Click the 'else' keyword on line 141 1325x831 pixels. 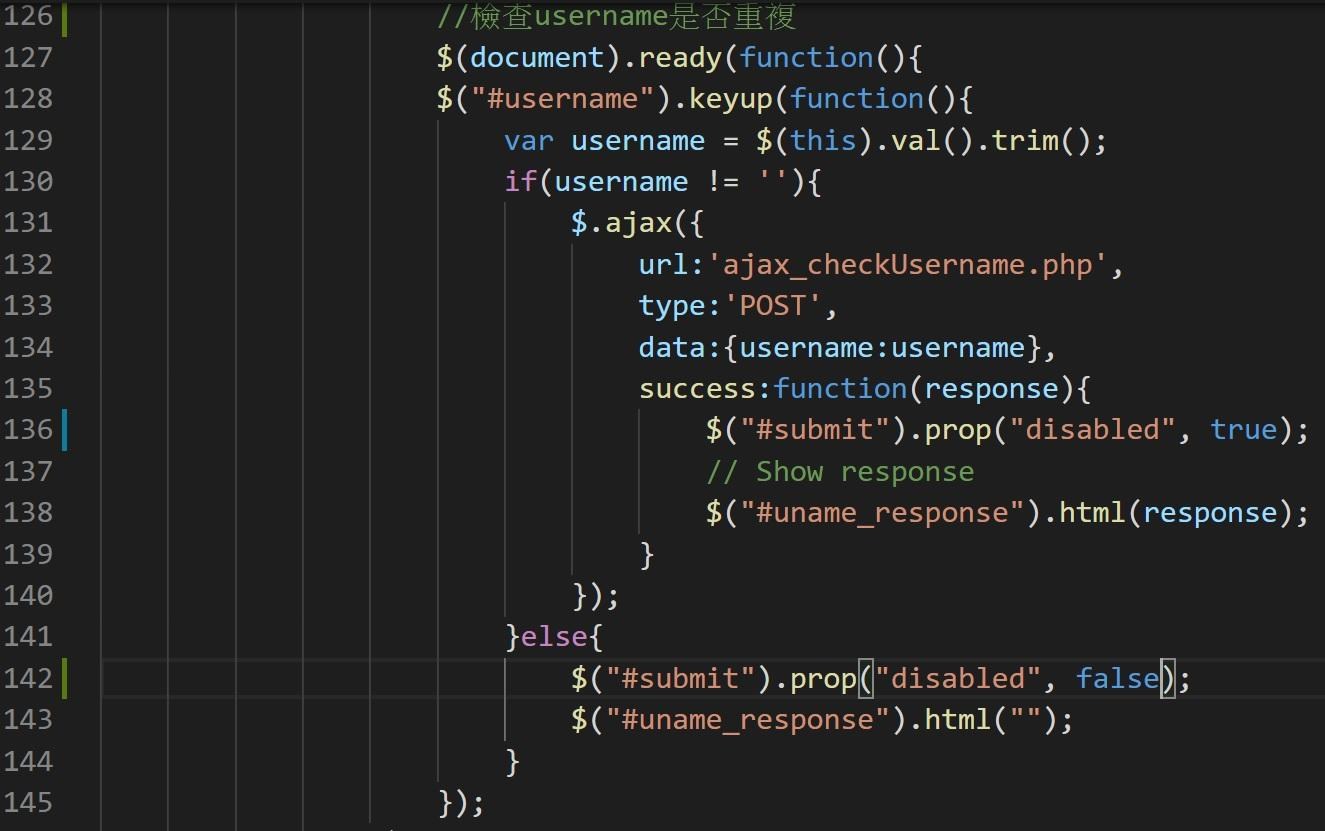coord(553,637)
